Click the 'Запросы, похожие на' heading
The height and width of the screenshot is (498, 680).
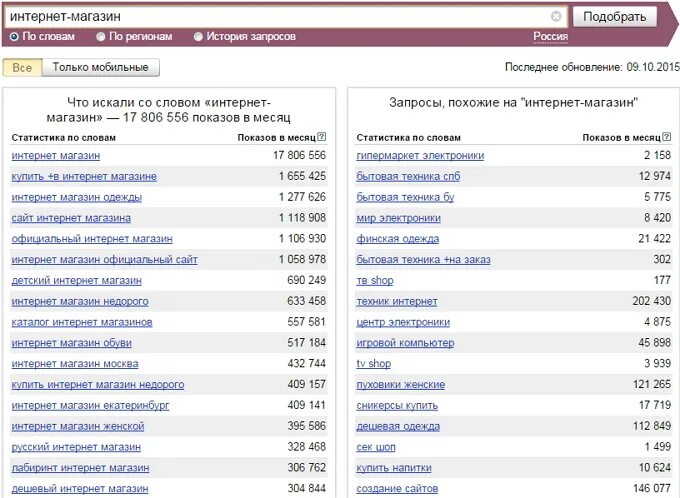(x=513, y=102)
